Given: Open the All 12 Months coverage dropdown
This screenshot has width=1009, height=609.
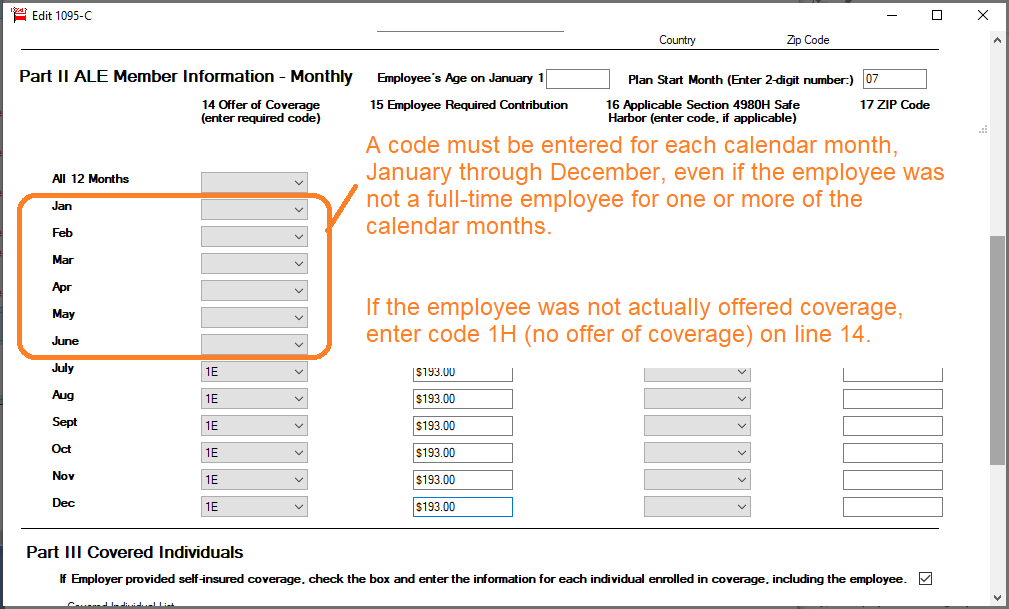Looking at the screenshot, I should 254,182.
